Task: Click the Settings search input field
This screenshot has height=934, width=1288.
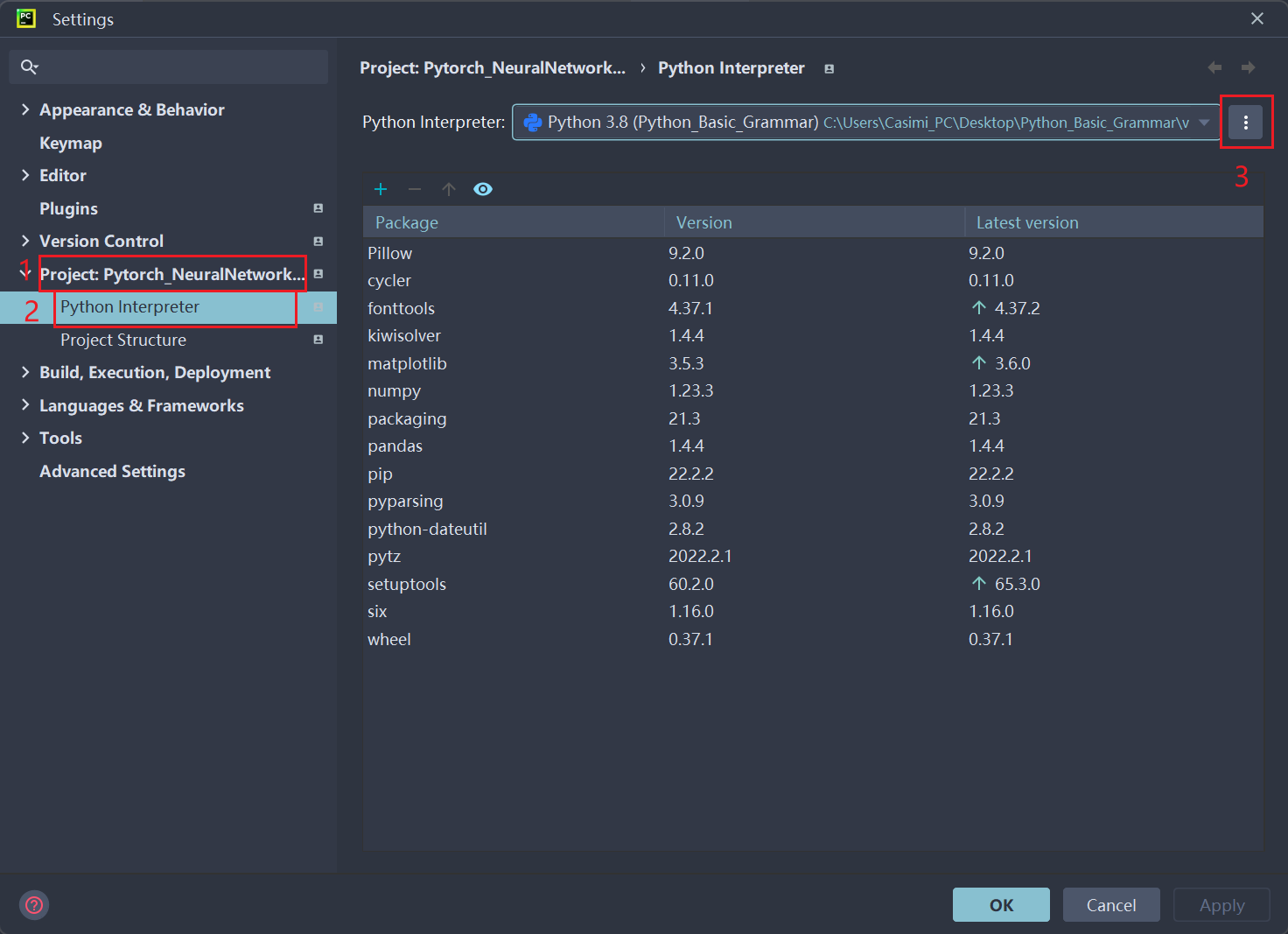Action: (x=168, y=67)
